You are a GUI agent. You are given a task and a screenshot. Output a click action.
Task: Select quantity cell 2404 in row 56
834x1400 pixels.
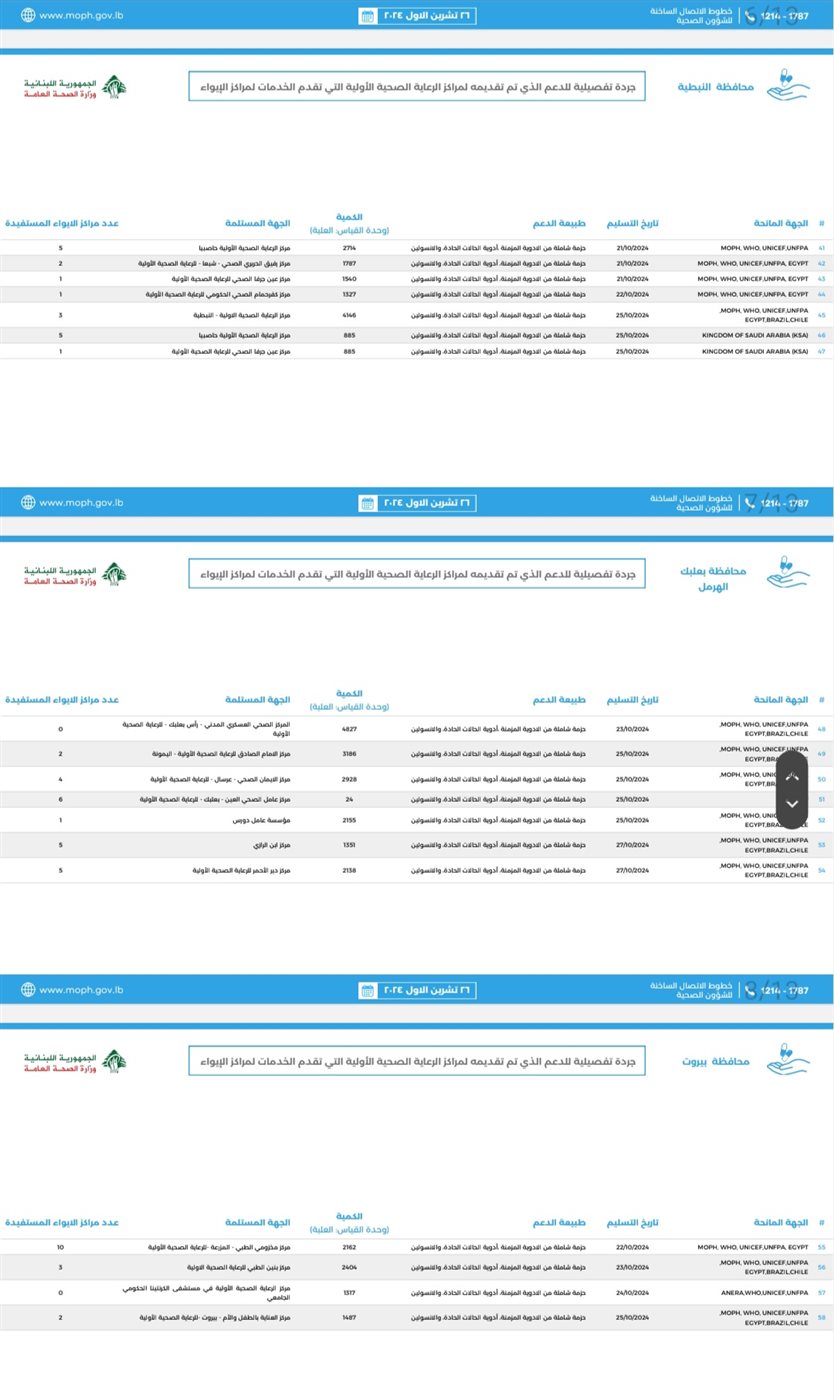(x=350, y=1267)
